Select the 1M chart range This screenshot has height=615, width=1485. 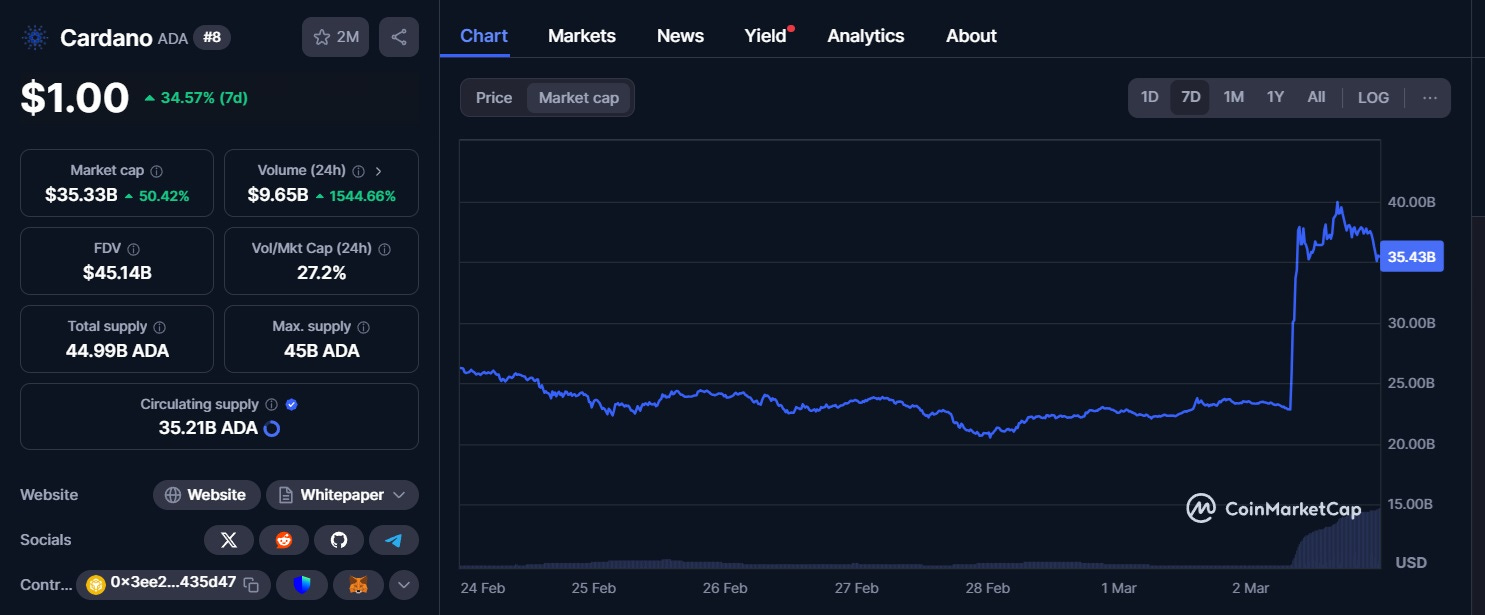point(1233,97)
